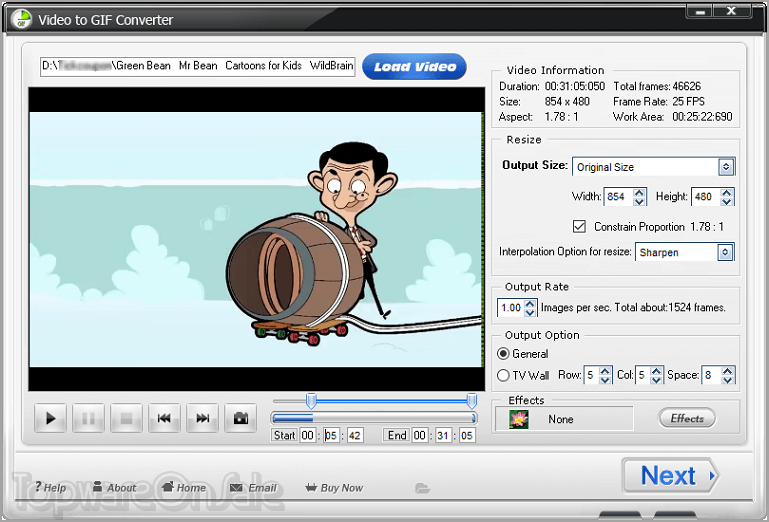Select the TV Wall output option
The image size is (769, 522).
click(x=503, y=375)
